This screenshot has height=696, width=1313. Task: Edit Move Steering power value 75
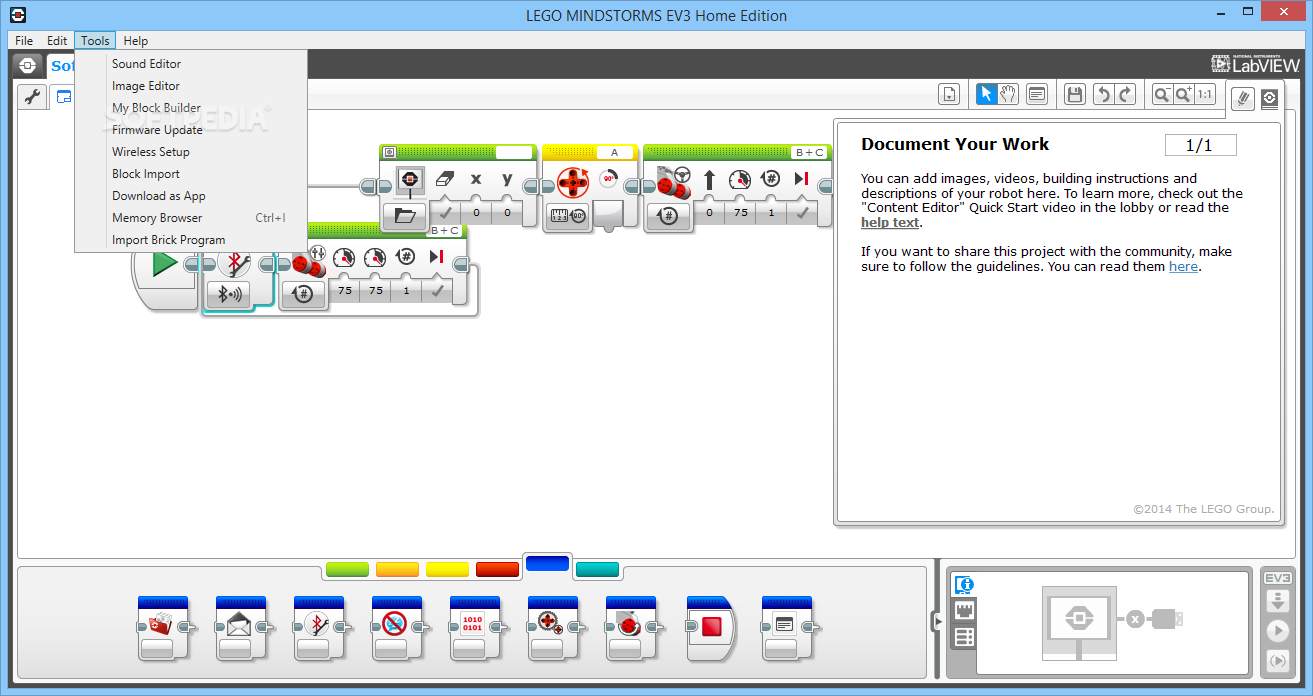coord(741,213)
